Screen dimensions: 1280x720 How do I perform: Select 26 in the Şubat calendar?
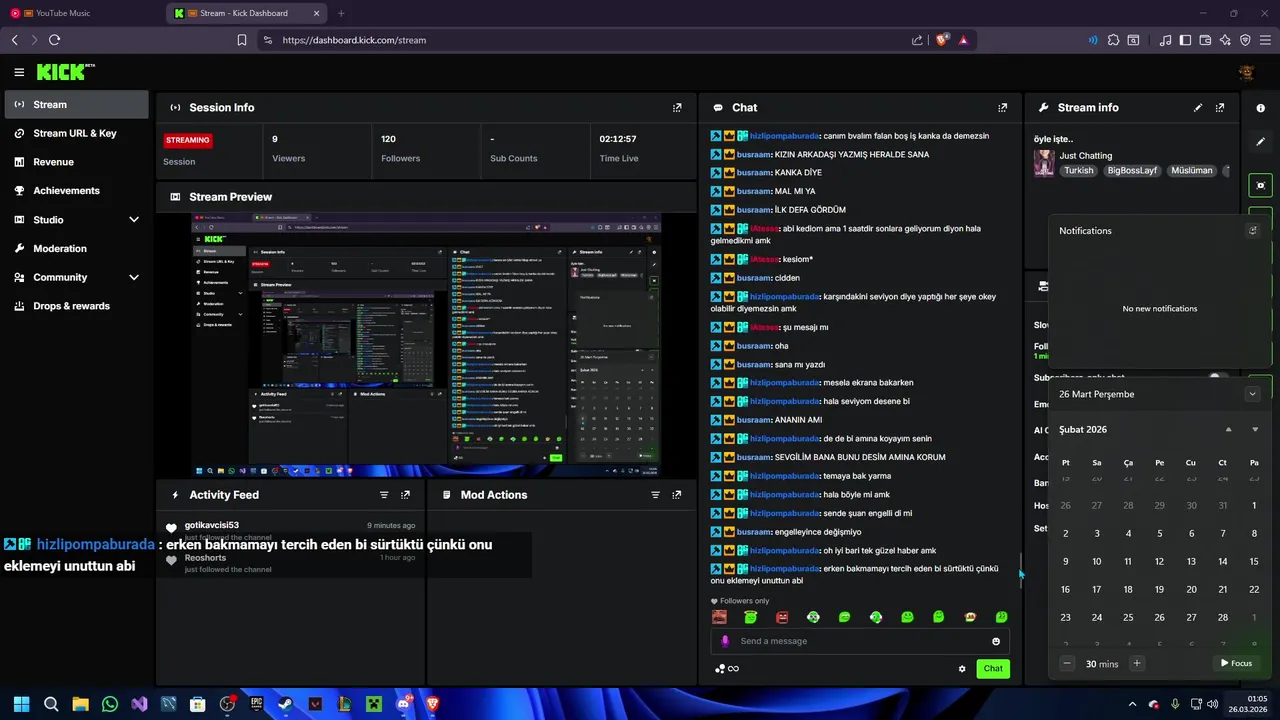pyautogui.click(x=1159, y=617)
